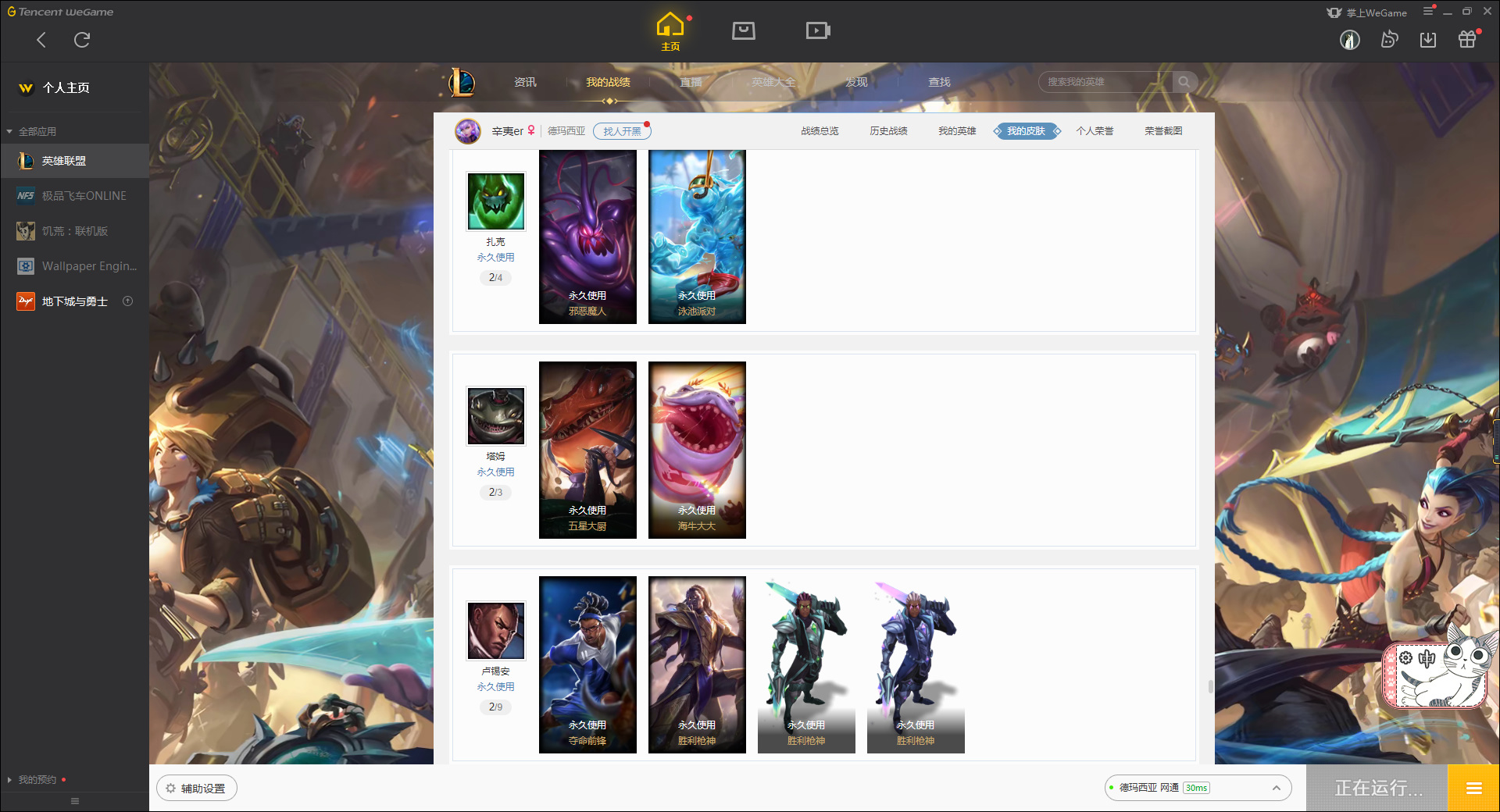Open the 邪恶魔人 skin card
This screenshot has height=812, width=1500.
[587, 237]
